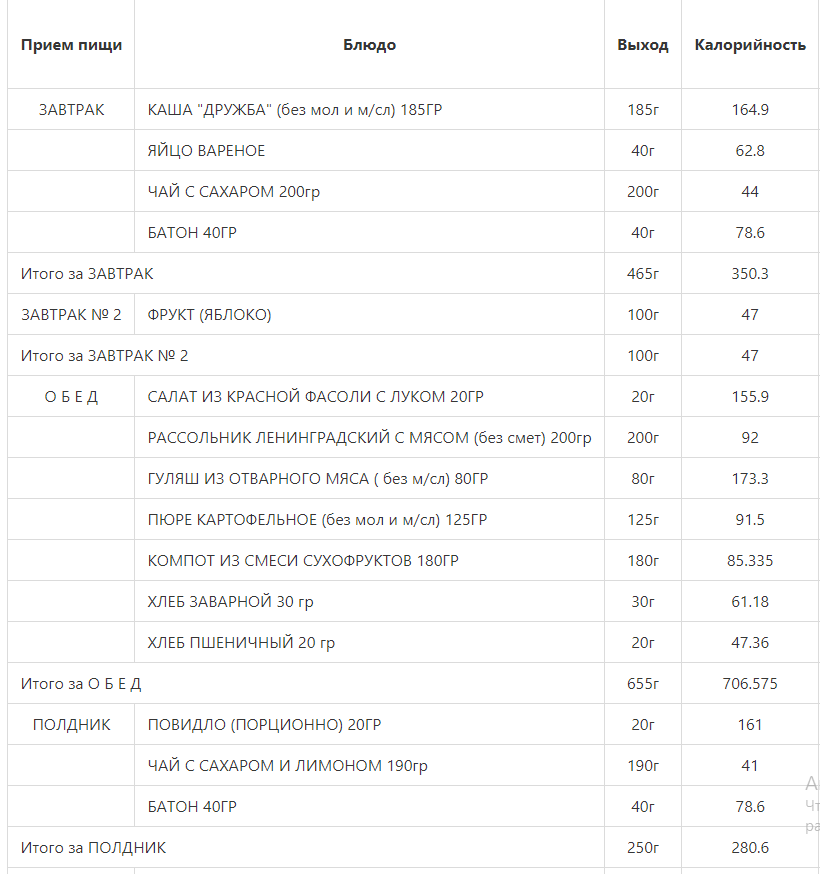Click the ЯЙЦО ВАРЕНОЕ dish entry
This screenshot has height=874, width=820.
tap(206, 151)
